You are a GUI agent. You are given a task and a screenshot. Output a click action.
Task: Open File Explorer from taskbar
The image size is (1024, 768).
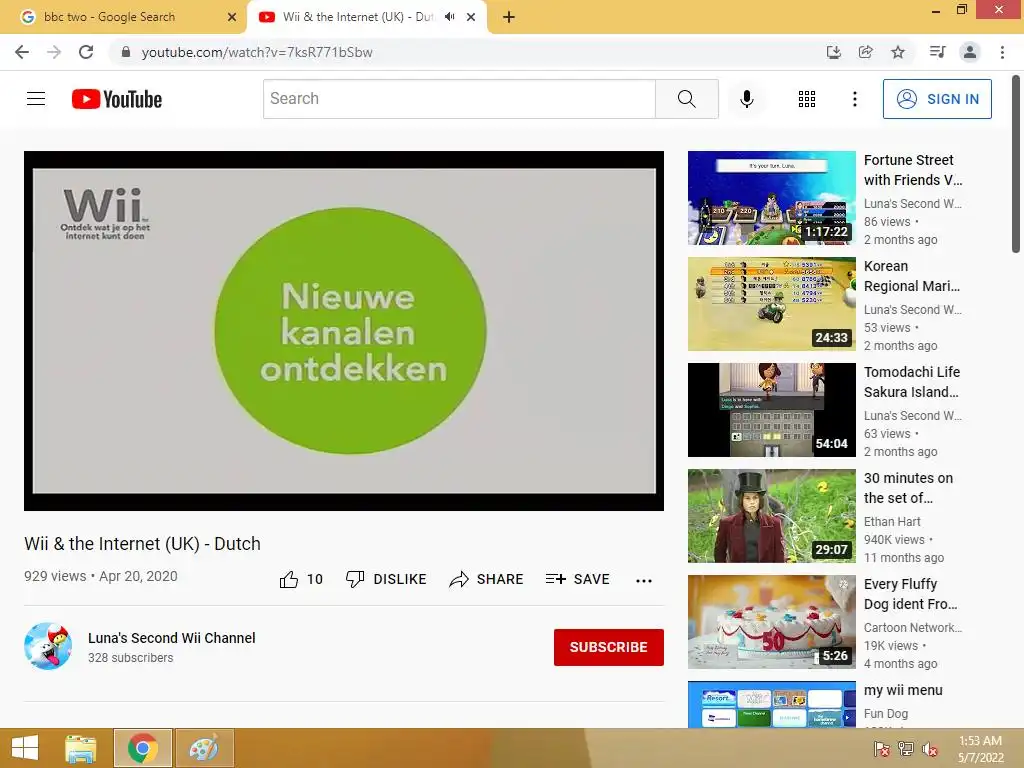(x=81, y=748)
